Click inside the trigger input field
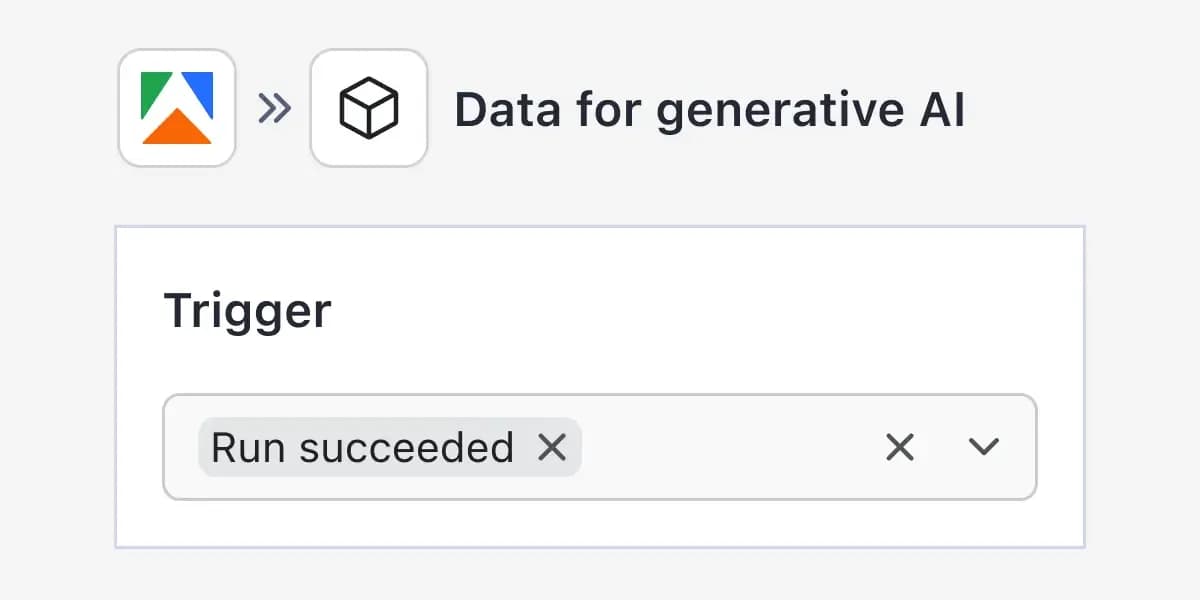The height and width of the screenshot is (600, 1200). coord(720,448)
